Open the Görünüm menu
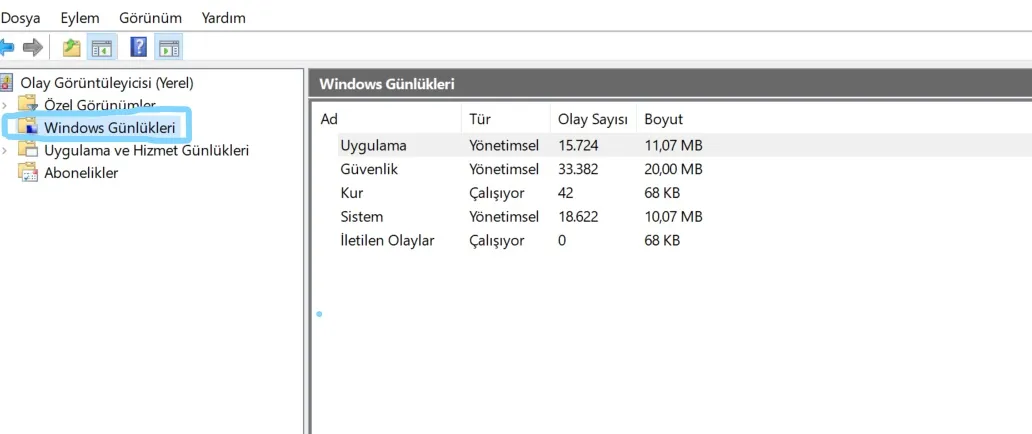Viewport: 1032px width, 434px height. [x=150, y=18]
